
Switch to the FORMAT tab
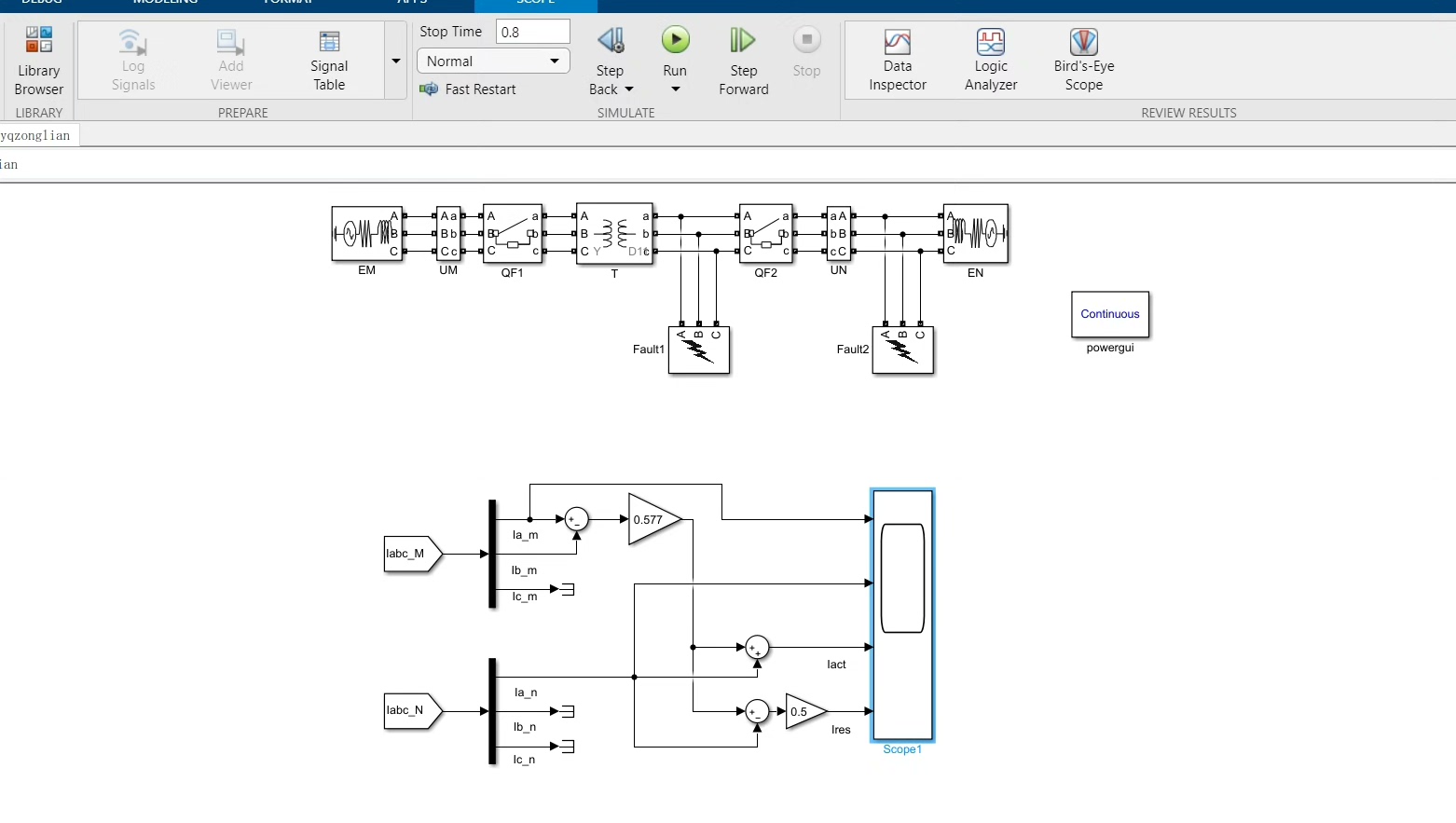tap(287, 4)
